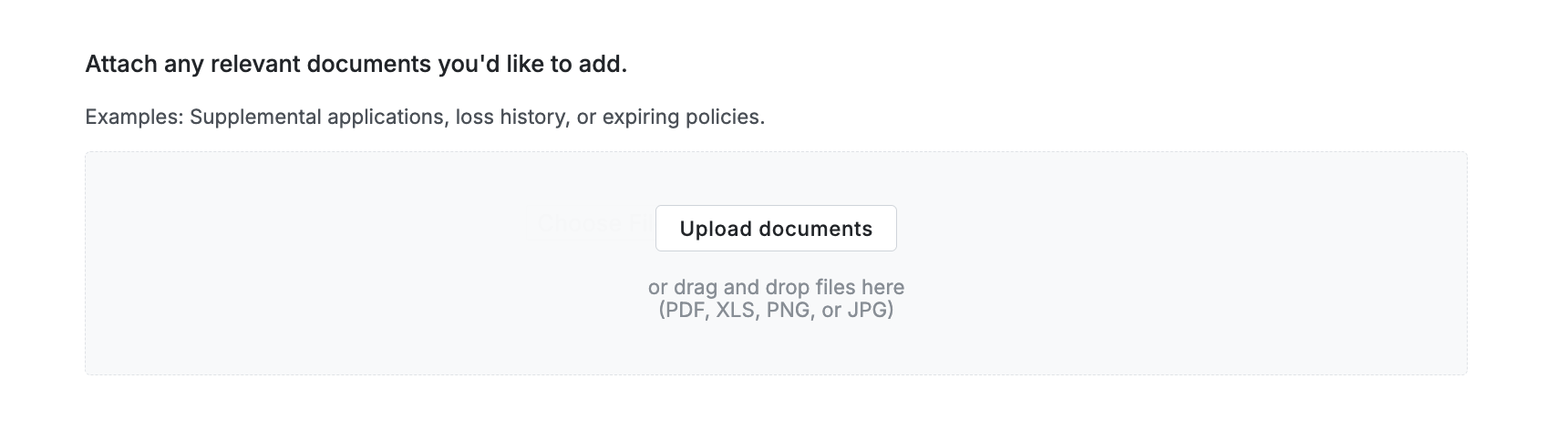This screenshot has width=1568, height=430.
Task: Click the "Examples:" label
Action: [x=134, y=118]
